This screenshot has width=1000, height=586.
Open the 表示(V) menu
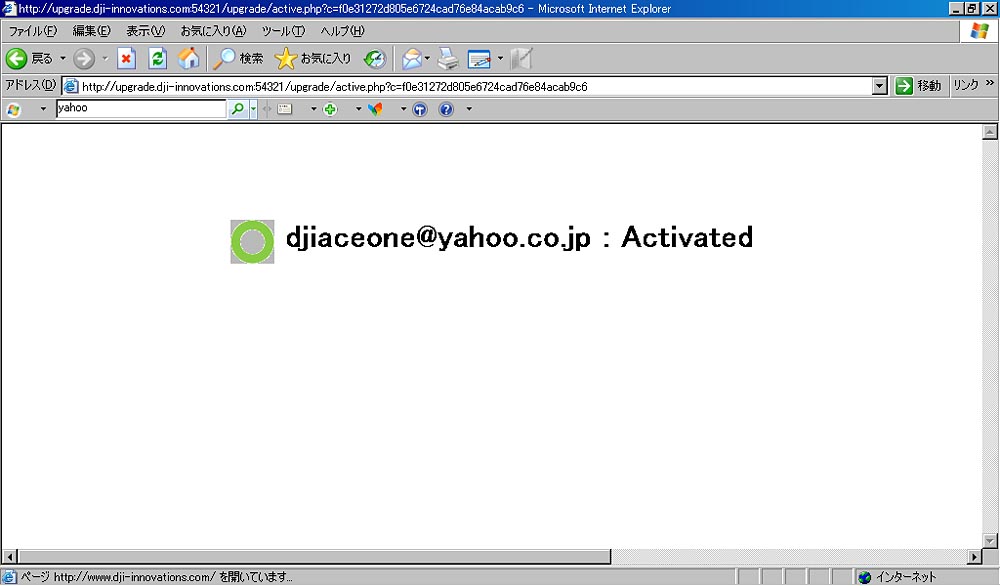pyautogui.click(x=145, y=31)
